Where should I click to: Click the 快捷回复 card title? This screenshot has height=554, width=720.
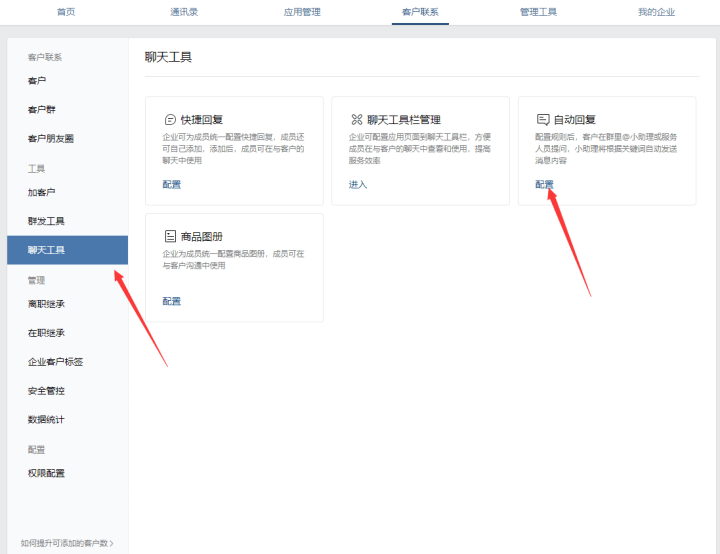pyautogui.click(x=202, y=120)
